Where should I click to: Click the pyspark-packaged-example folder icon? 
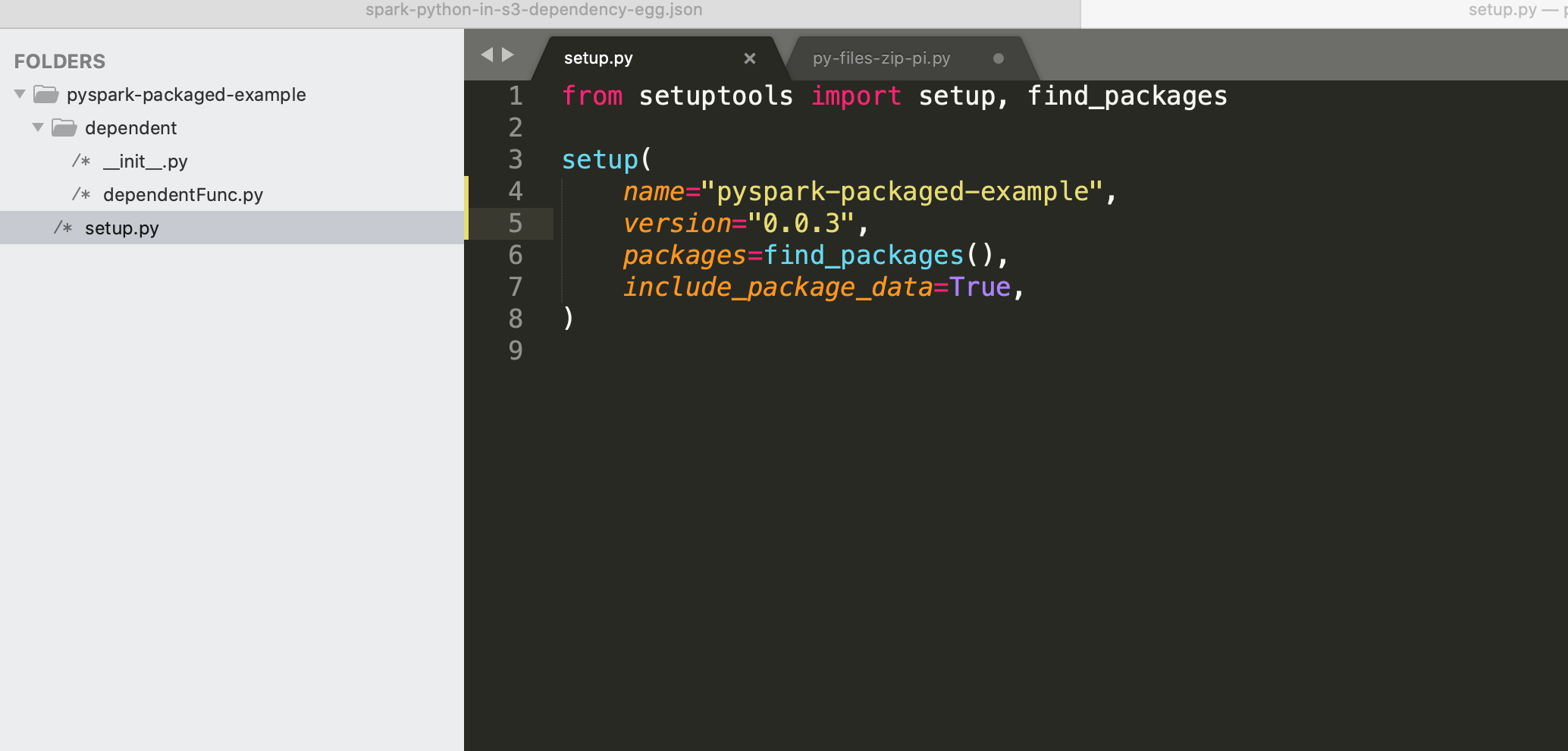(46, 95)
